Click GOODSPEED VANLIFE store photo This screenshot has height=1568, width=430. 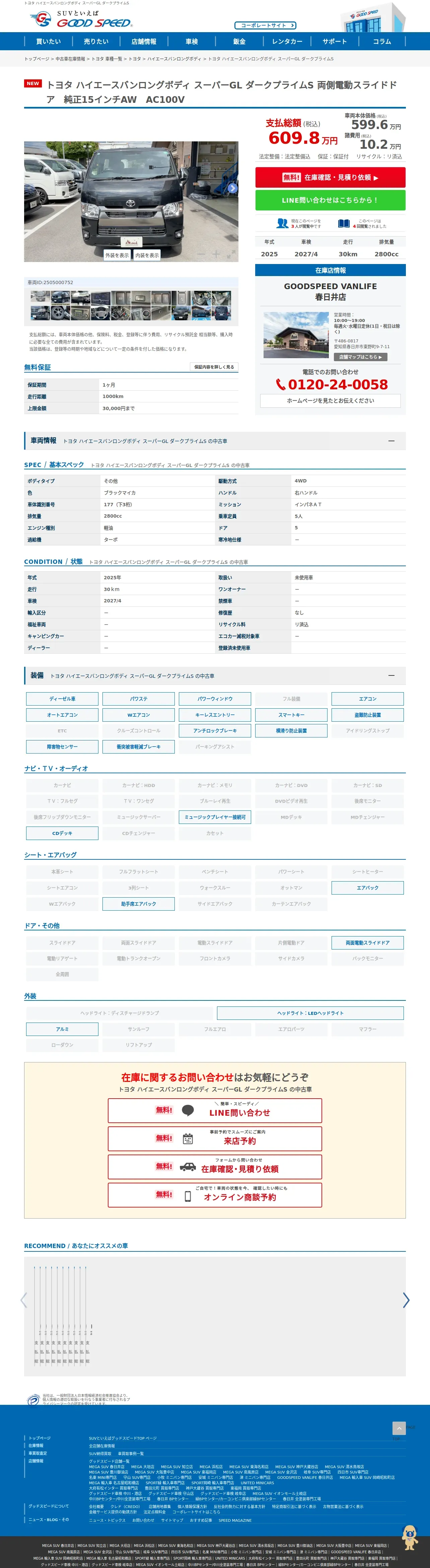pos(296,335)
